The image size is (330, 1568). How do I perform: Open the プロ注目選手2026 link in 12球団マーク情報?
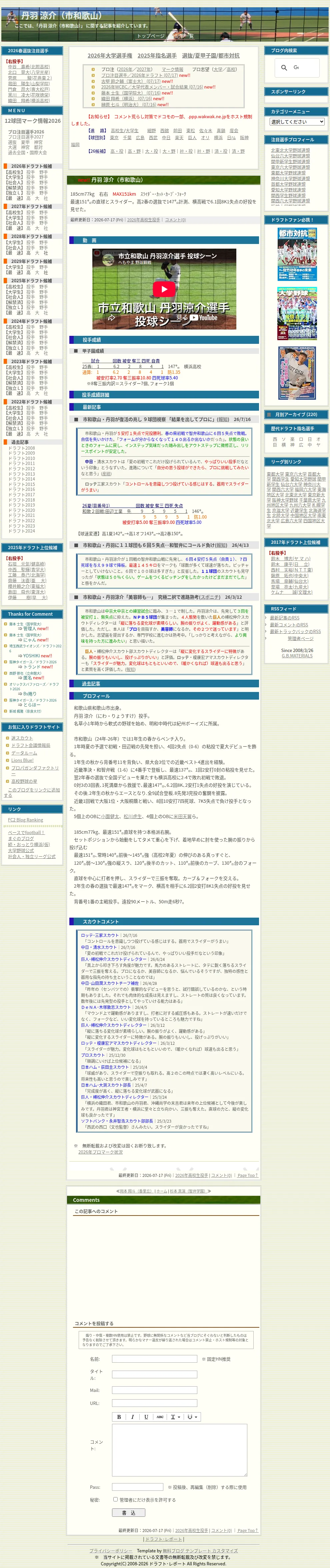point(26,131)
